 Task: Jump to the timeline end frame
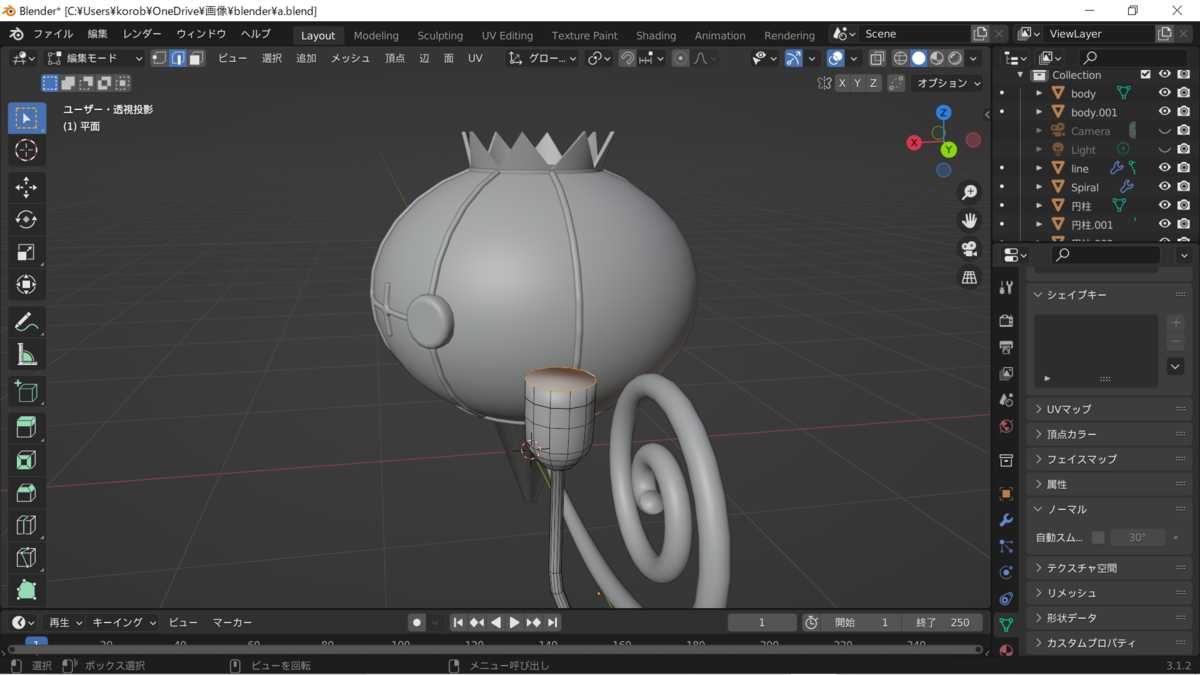(x=552, y=622)
